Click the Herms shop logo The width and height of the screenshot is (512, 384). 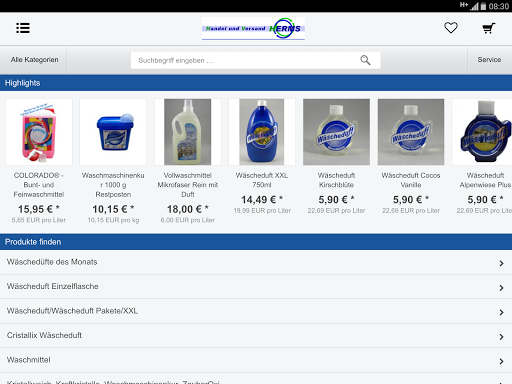pyautogui.click(x=253, y=29)
